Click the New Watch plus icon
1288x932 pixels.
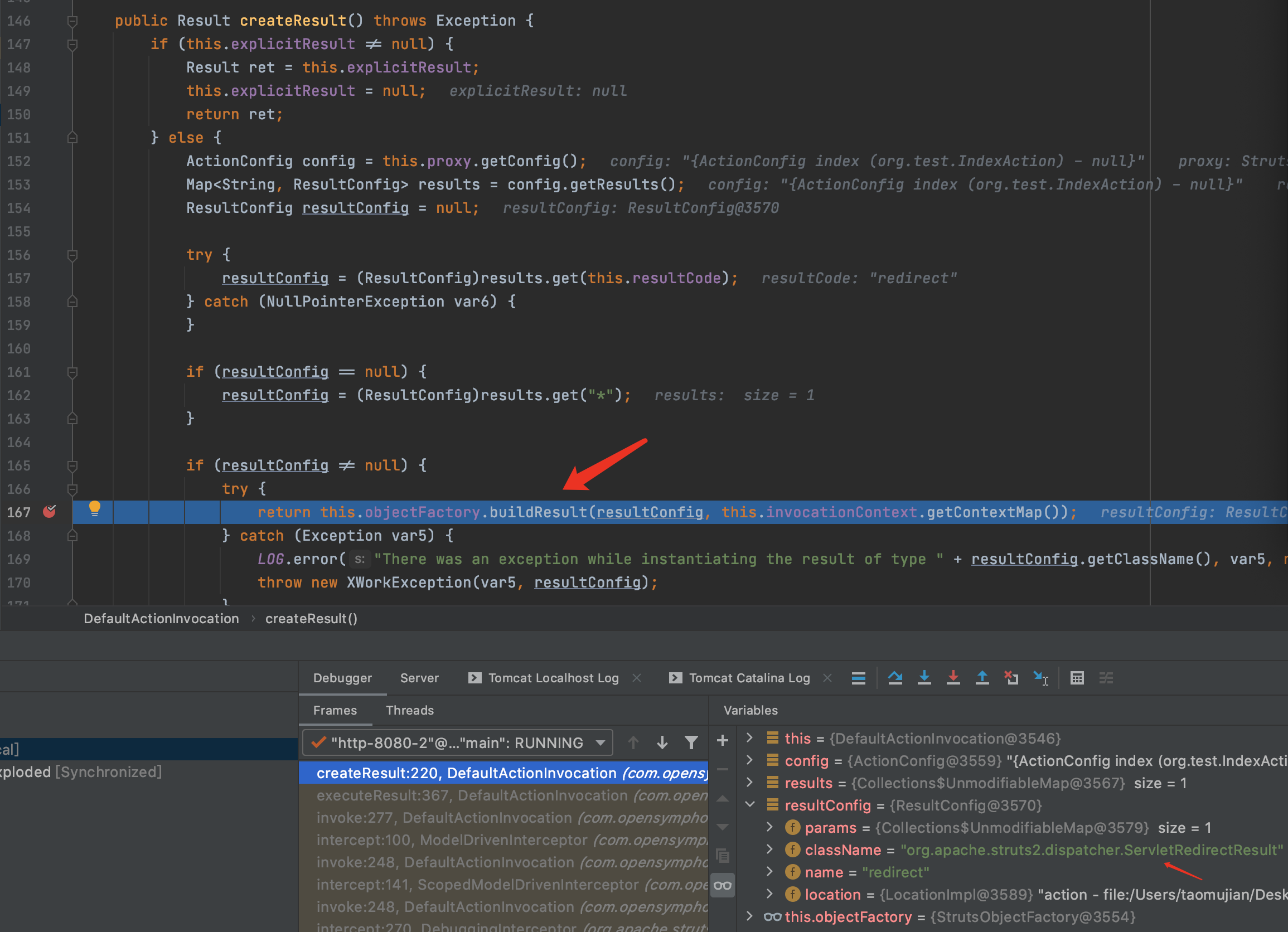pyautogui.click(x=723, y=740)
